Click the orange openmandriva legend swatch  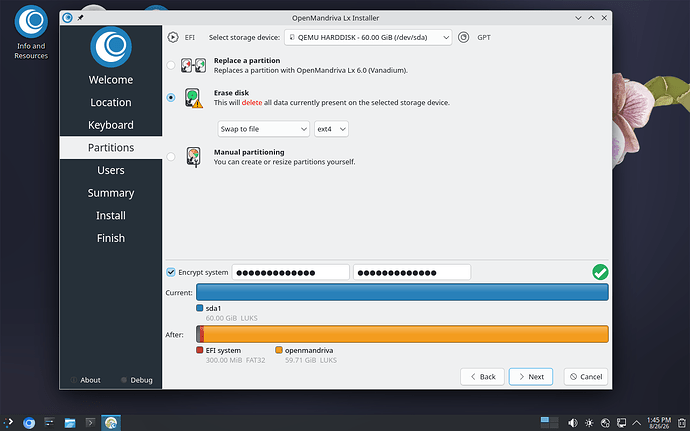tap(279, 350)
